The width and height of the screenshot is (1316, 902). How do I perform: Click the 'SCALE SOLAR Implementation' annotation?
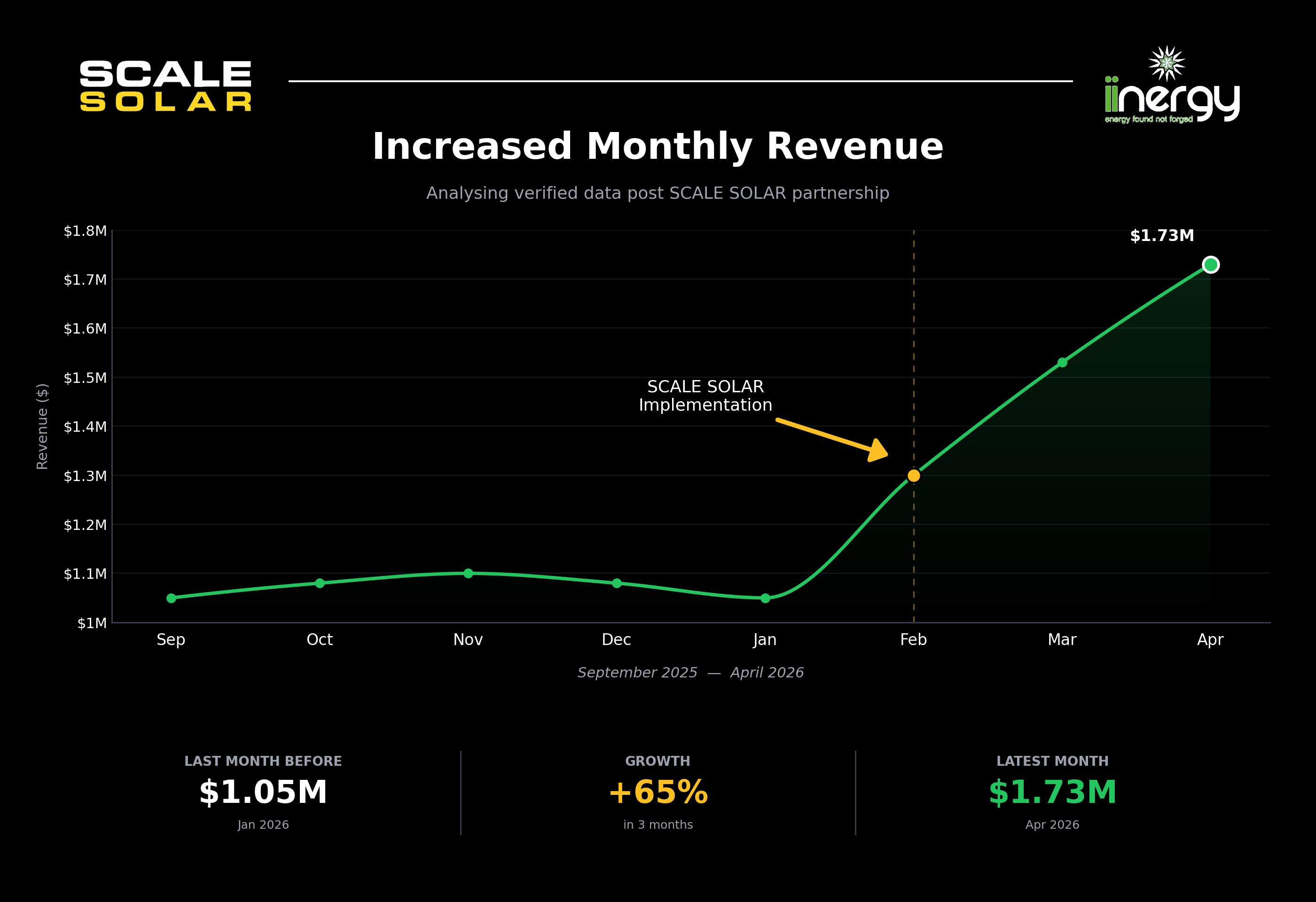click(705, 396)
